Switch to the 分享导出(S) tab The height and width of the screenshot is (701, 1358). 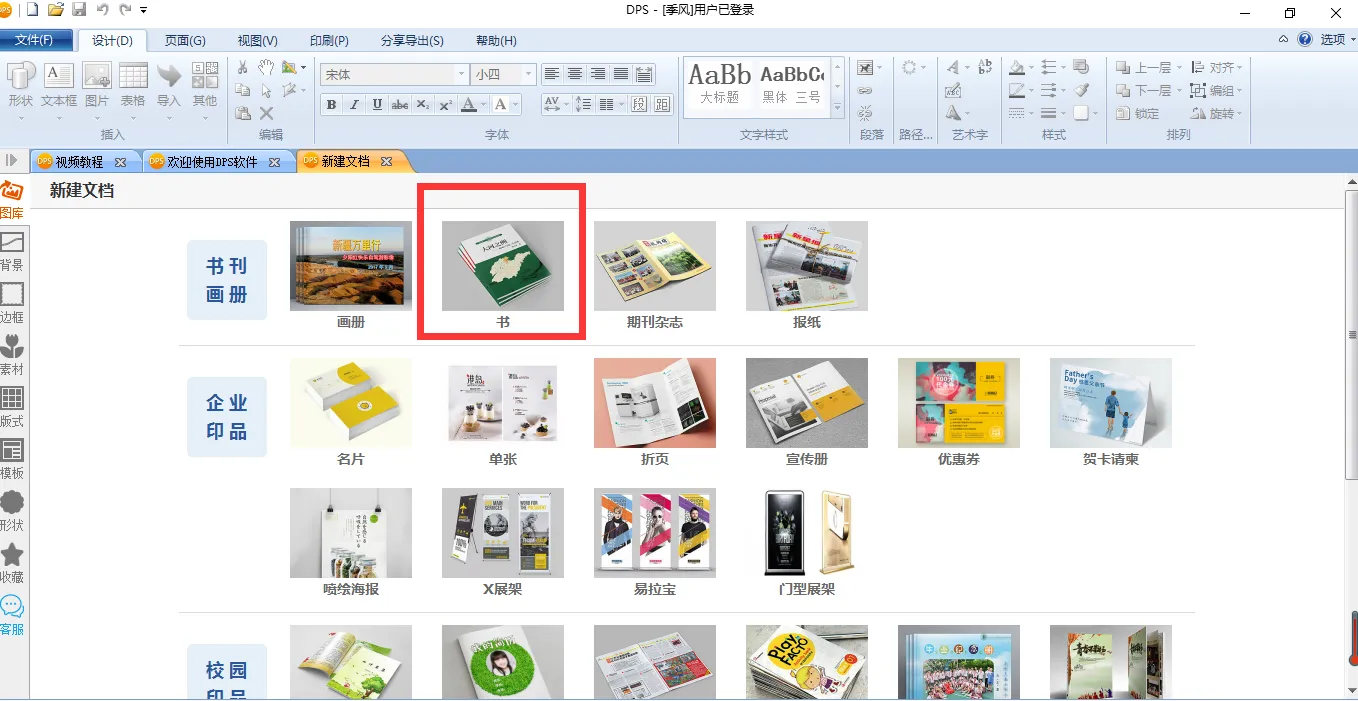(x=412, y=41)
